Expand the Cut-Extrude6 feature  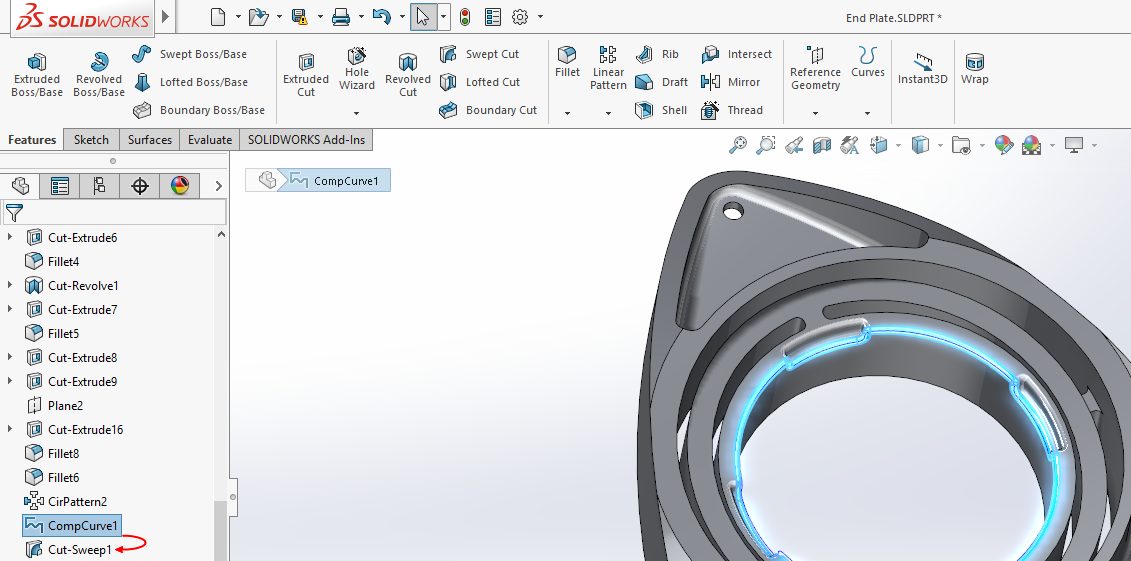point(10,237)
